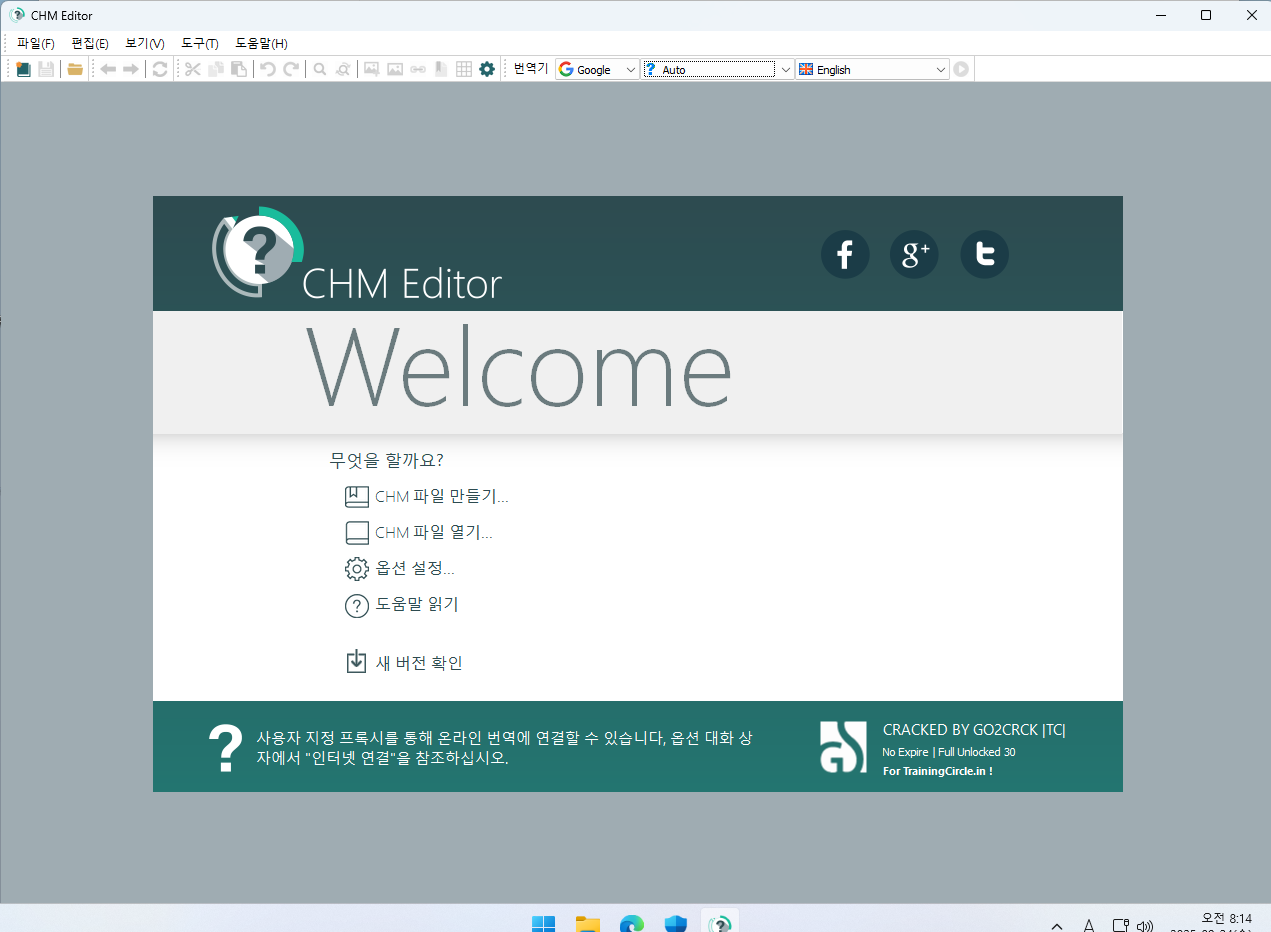This screenshot has width=1271, height=932.
Task: Click the Open folder toolbar icon
Action: tap(75, 69)
